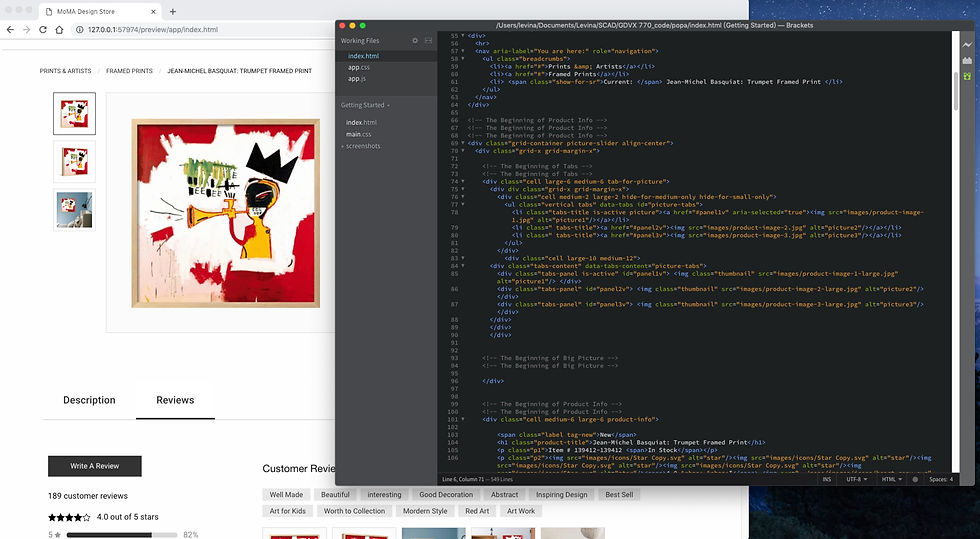The width and height of the screenshot is (980, 539).
Task: Toggle Spaces indentation label in status bar
Action: click(x=938, y=480)
